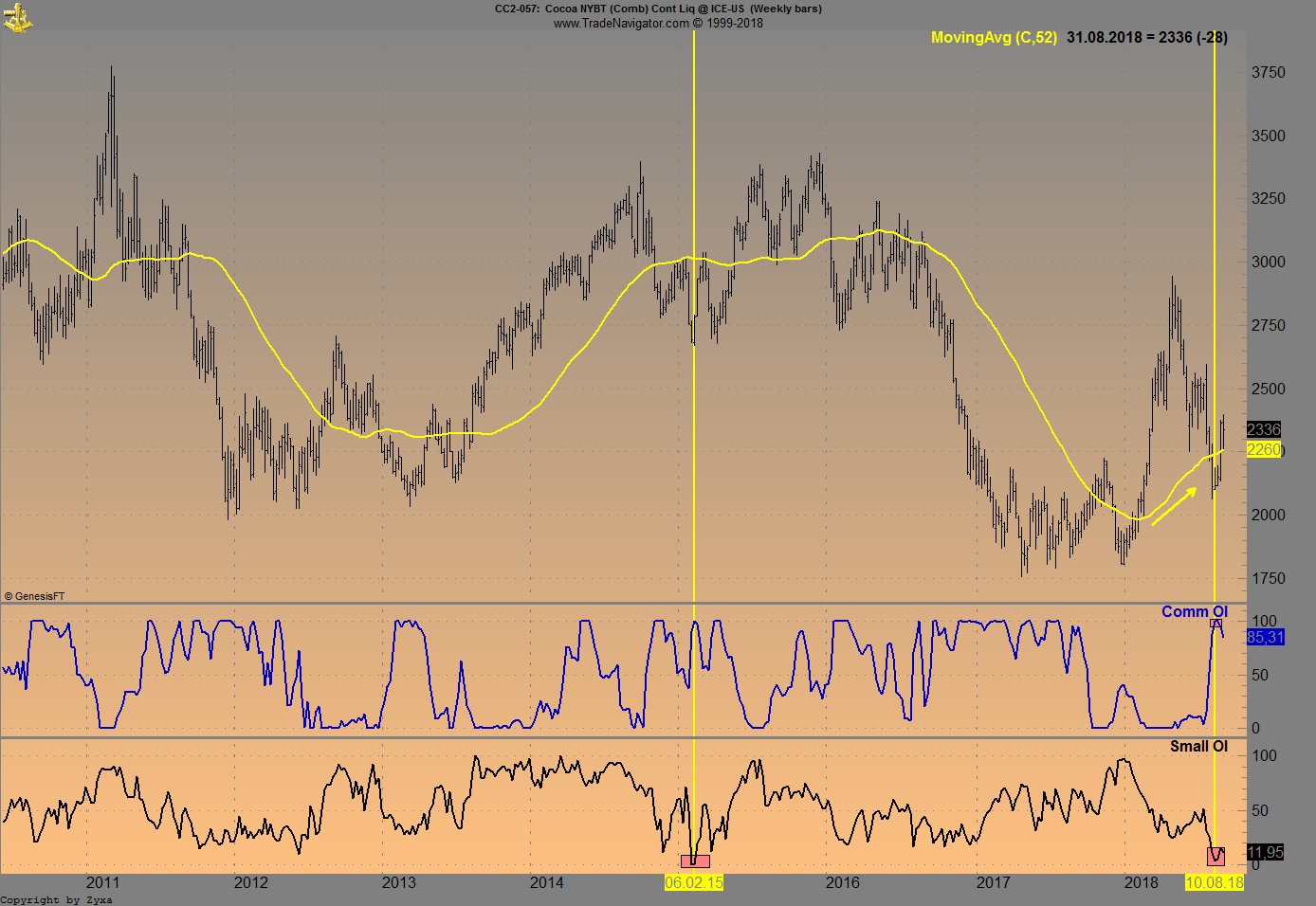Select the pink peak marker on Comm OI
Screen dimensions: 1316x906
coord(1215,622)
